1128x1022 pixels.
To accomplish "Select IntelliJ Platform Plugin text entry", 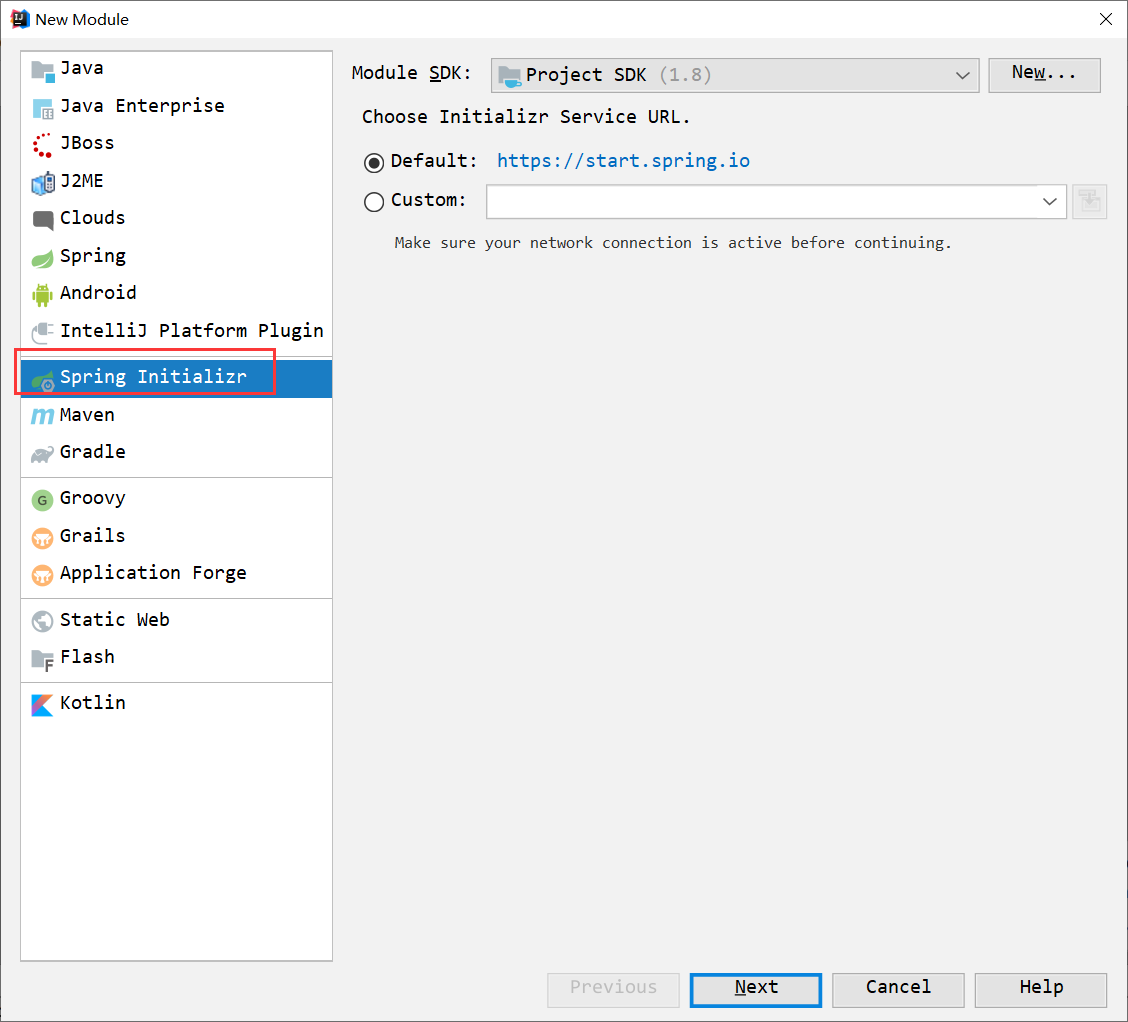I will (x=191, y=331).
